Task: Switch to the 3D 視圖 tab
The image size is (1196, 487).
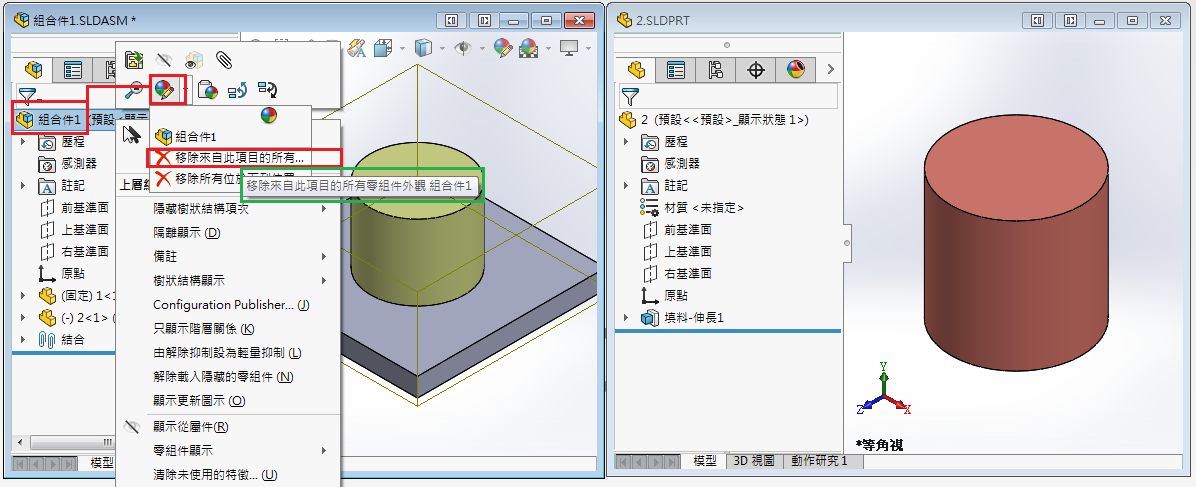Action: coord(754,461)
